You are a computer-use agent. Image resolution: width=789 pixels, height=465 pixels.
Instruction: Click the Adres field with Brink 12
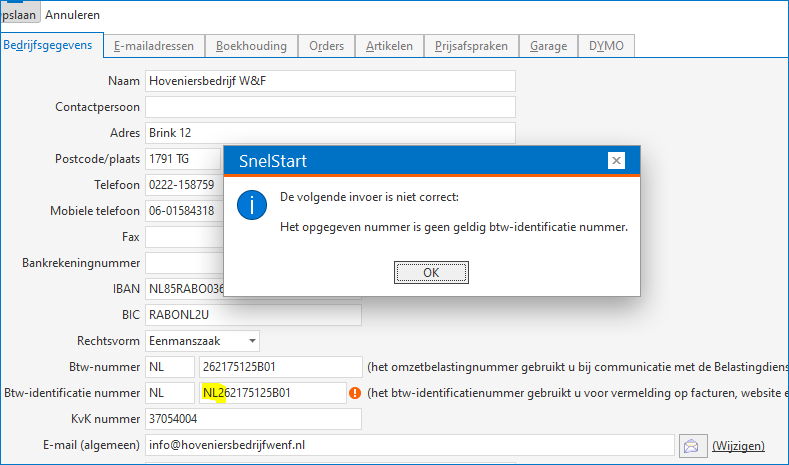[x=330, y=133]
